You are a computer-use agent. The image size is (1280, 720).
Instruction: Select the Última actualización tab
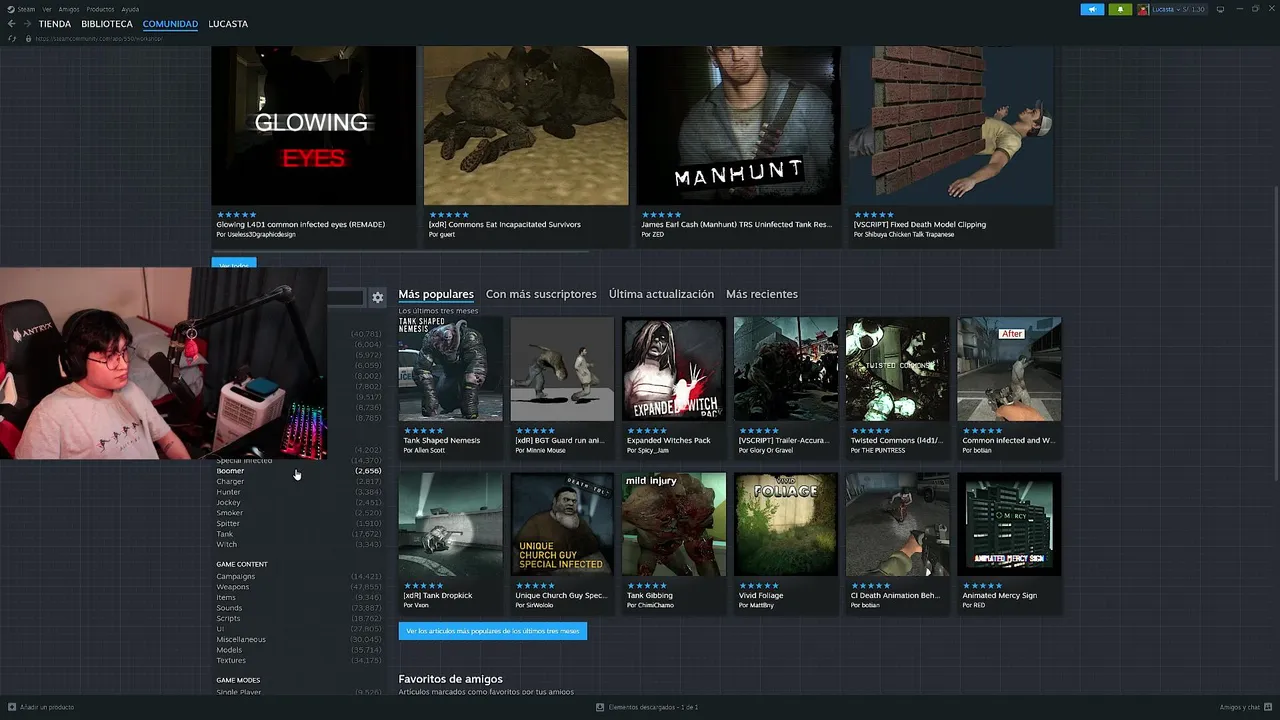661,294
